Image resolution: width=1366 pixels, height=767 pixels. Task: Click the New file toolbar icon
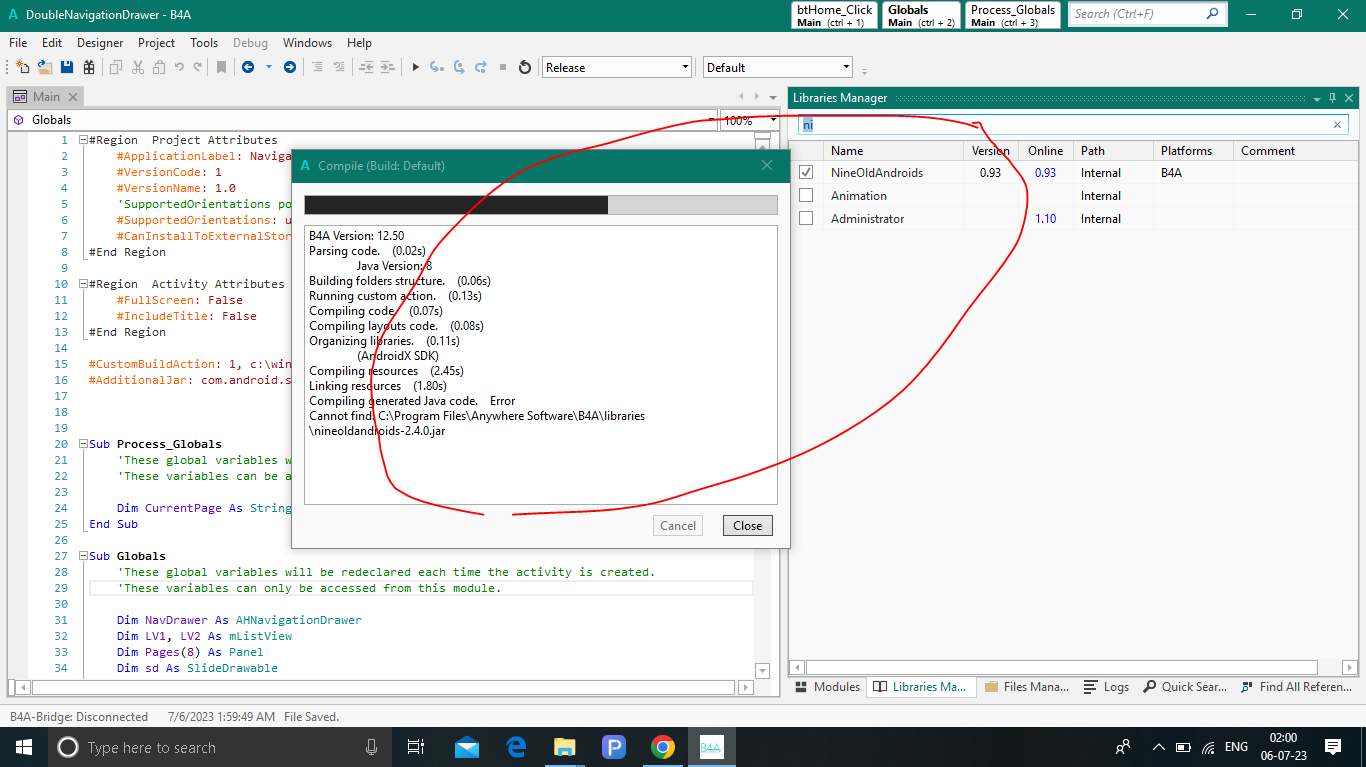pyautogui.click(x=22, y=67)
